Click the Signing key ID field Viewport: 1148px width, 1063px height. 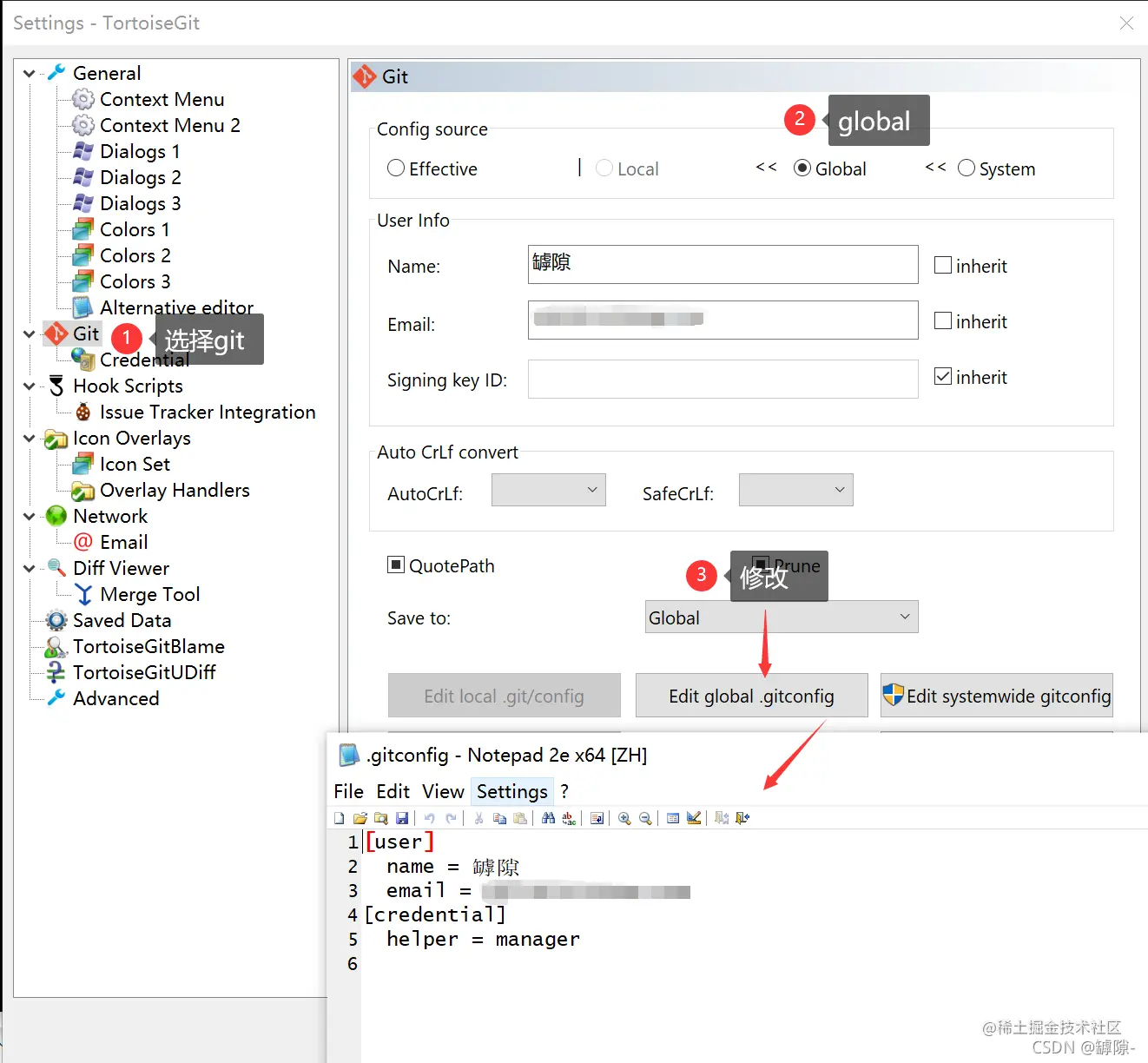pos(723,379)
